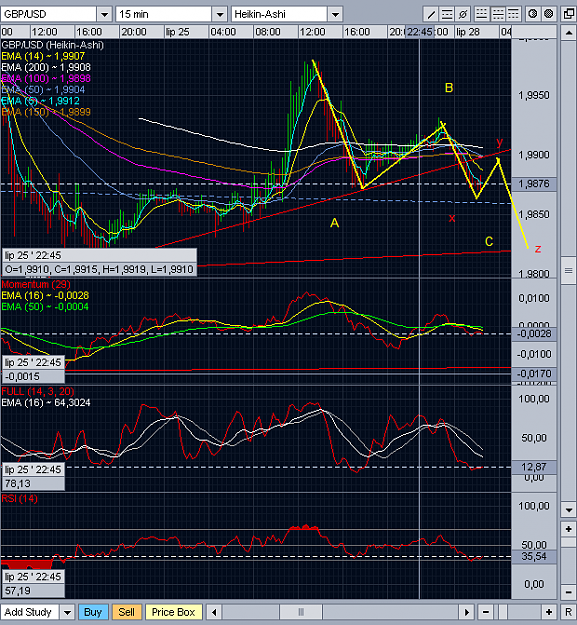Click the lip 25 date label on time axis
This screenshot has width=577, height=625.
[x=177, y=32]
